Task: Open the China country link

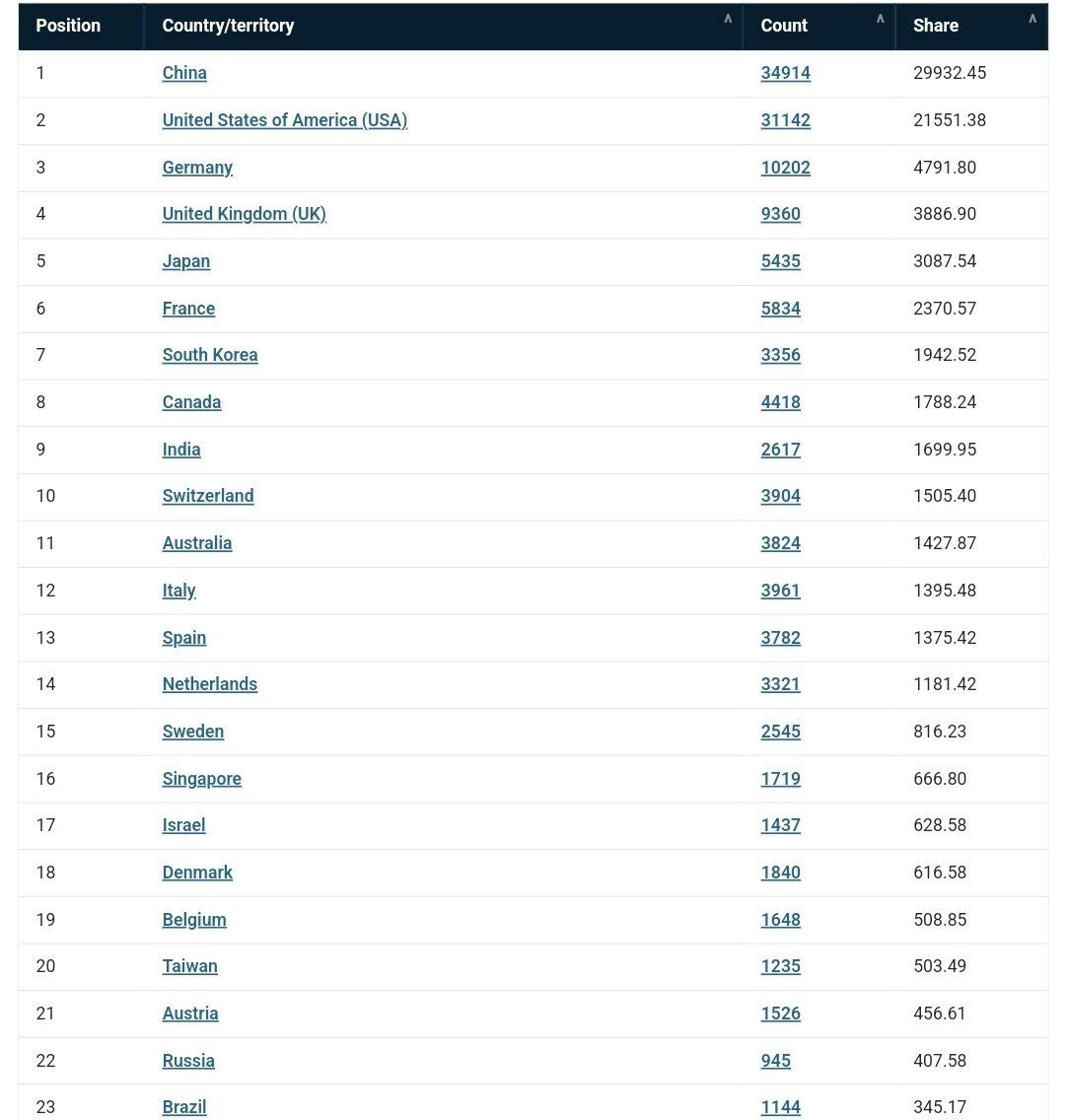Action: click(184, 73)
